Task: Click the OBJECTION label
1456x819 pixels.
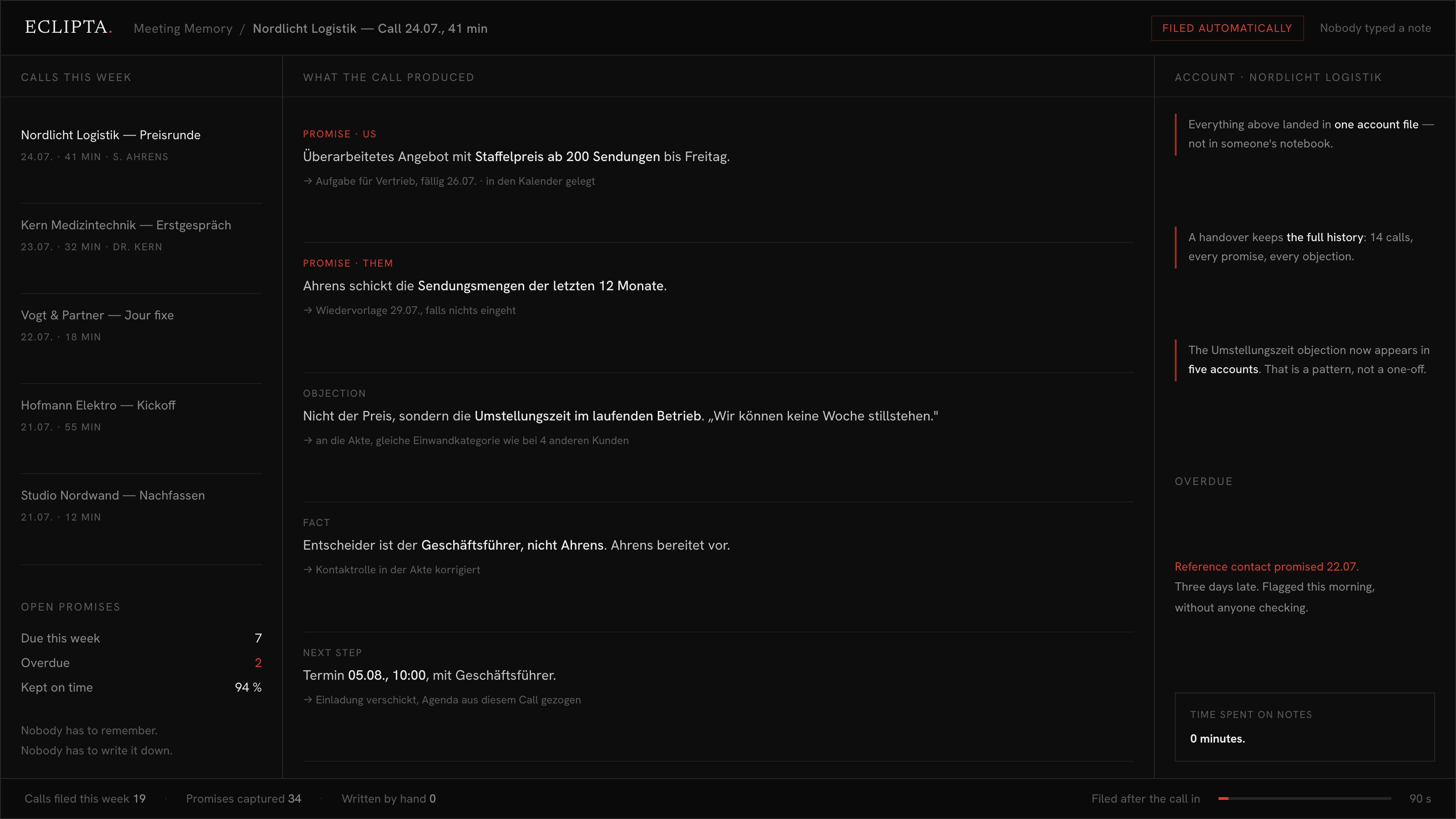Action: click(334, 394)
